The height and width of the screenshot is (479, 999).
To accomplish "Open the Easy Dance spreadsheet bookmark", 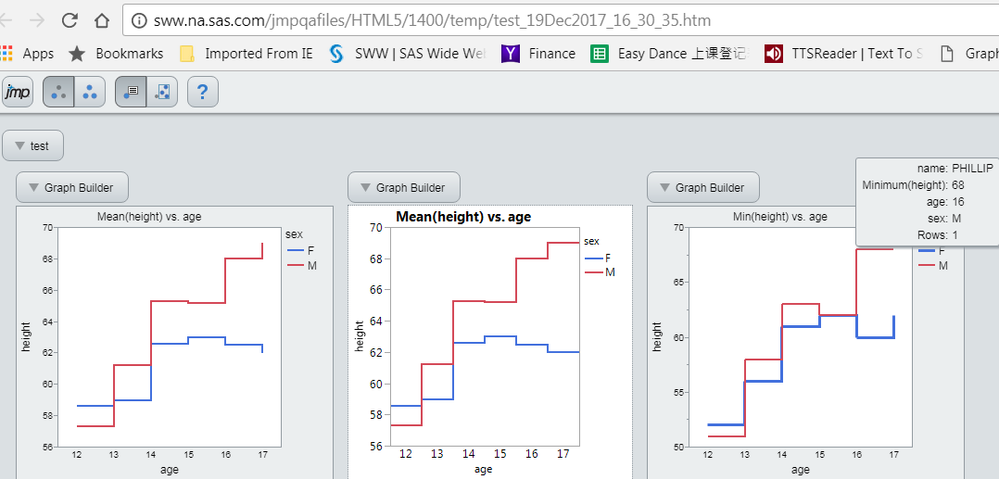I will point(669,54).
